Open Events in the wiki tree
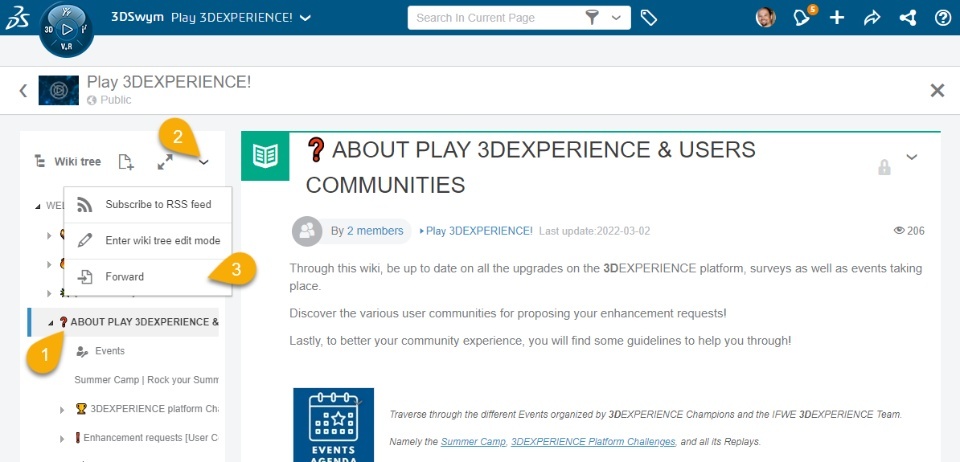Viewport: 960px width, 462px height. (110, 351)
